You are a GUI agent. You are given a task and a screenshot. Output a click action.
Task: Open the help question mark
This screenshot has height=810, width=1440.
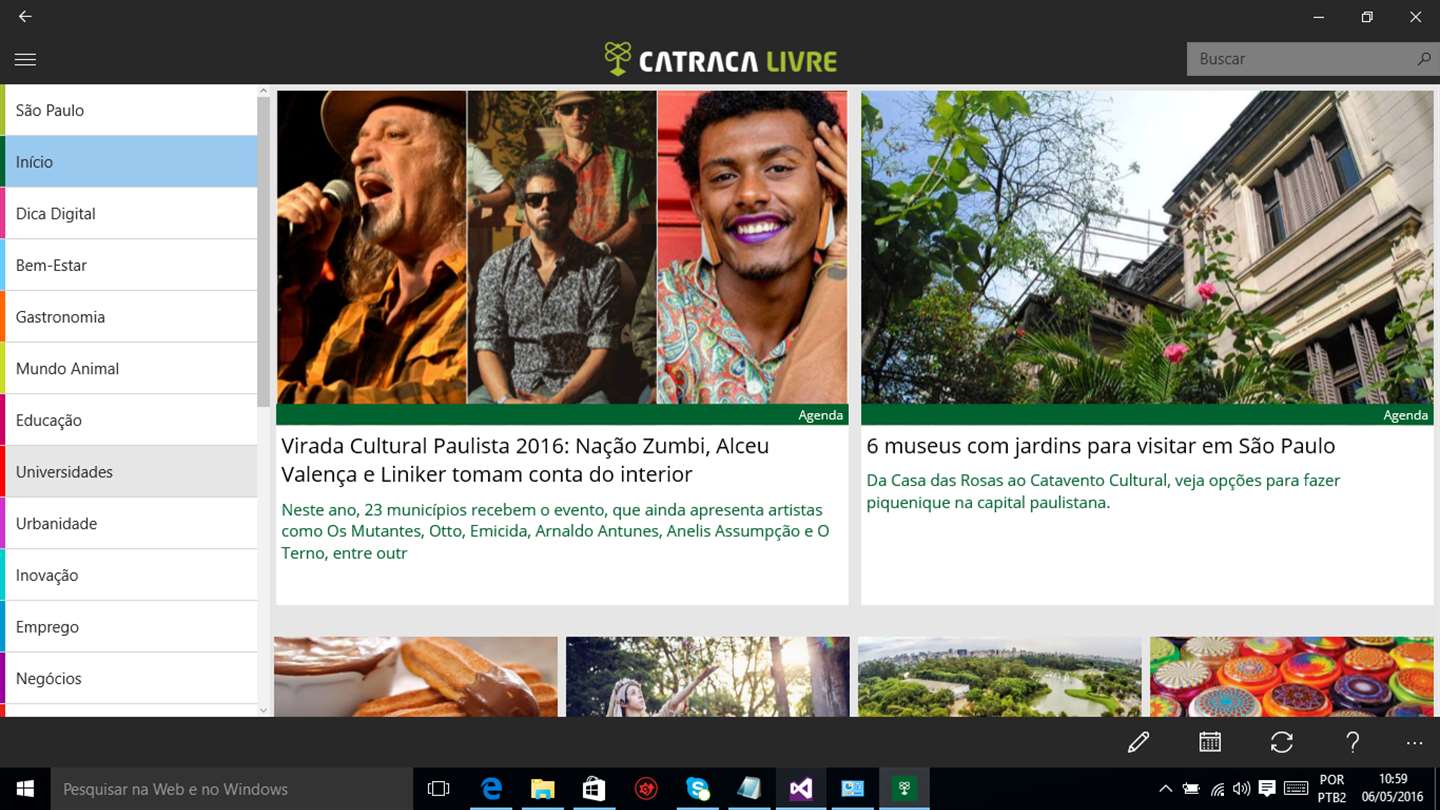tap(1353, 742)
